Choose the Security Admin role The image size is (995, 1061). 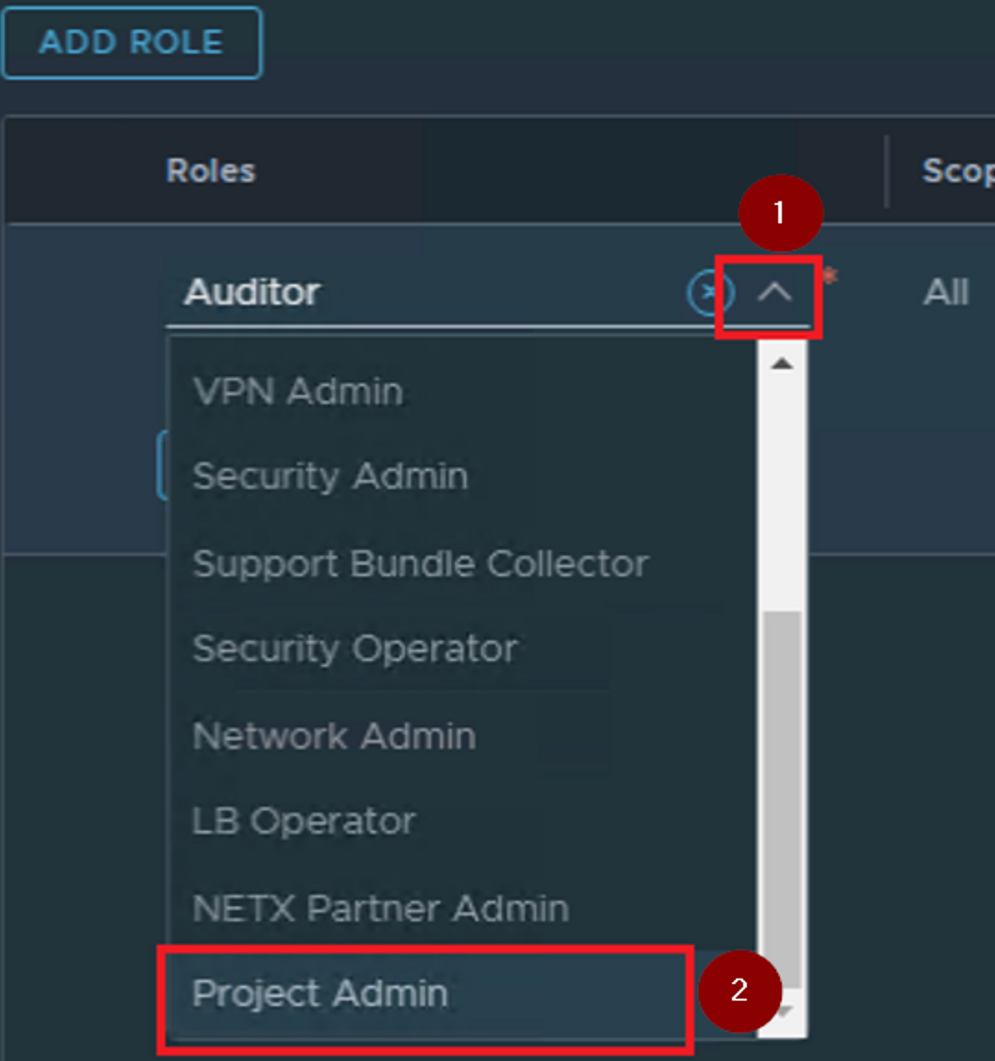coord(330,476)
